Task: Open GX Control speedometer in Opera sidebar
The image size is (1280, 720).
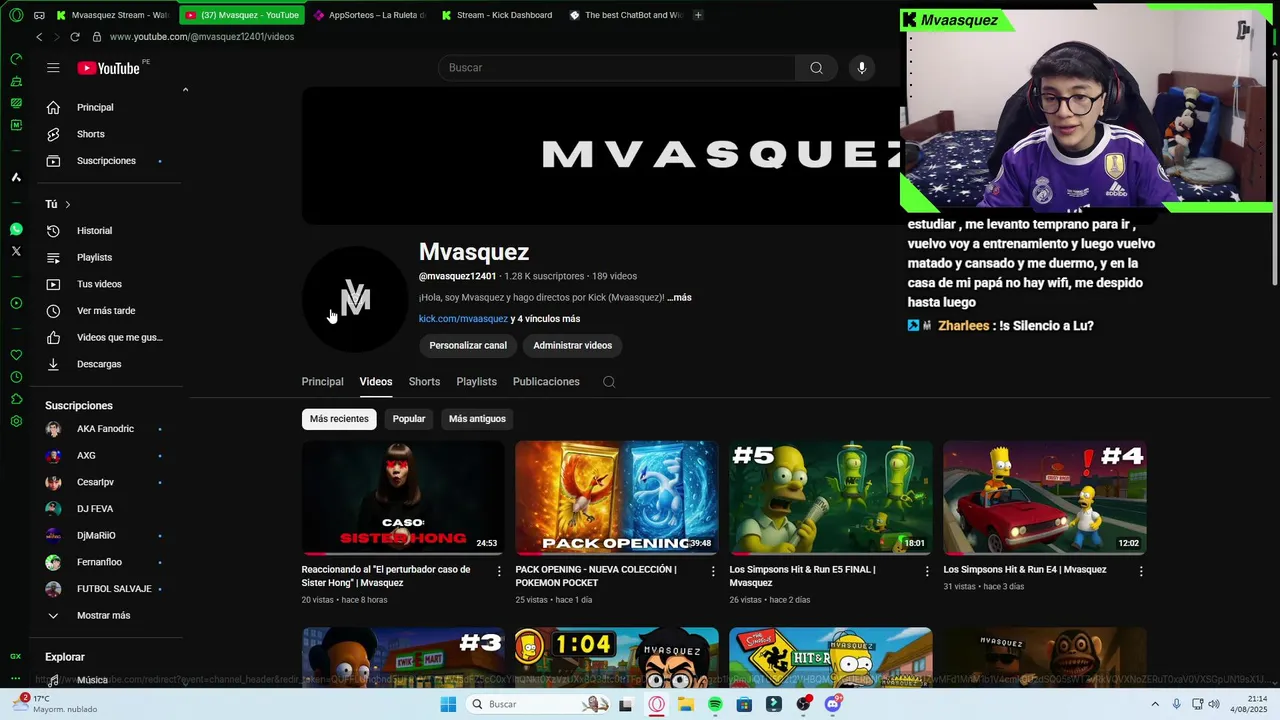Action: 16,59
